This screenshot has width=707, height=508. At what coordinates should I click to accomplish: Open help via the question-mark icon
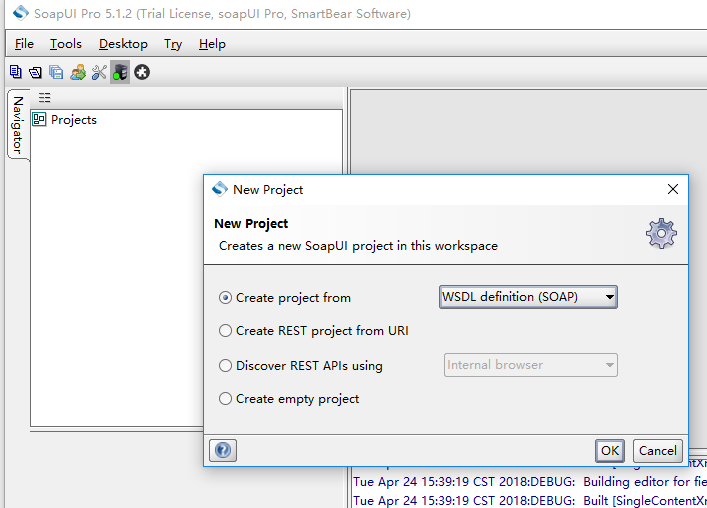(x=223, y=450)
